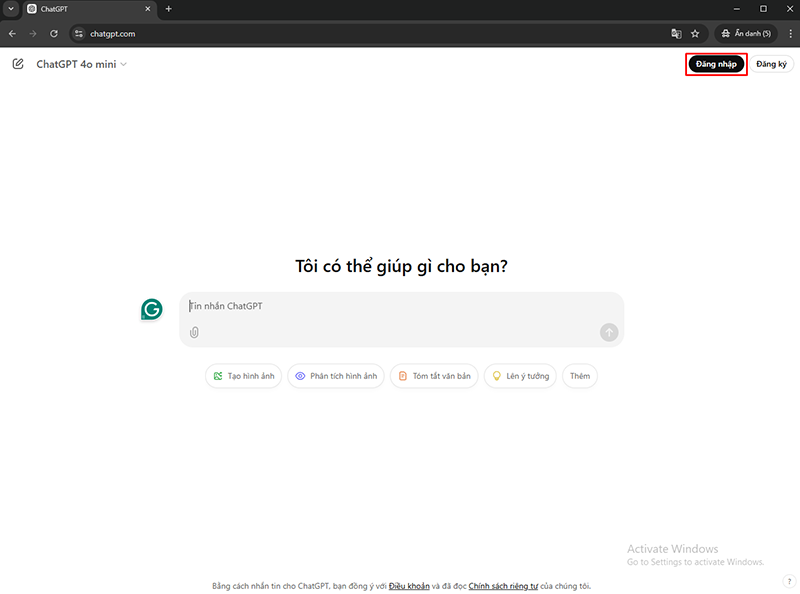
Task: Click the site information icon in address bar
Action: click(79, 34)
